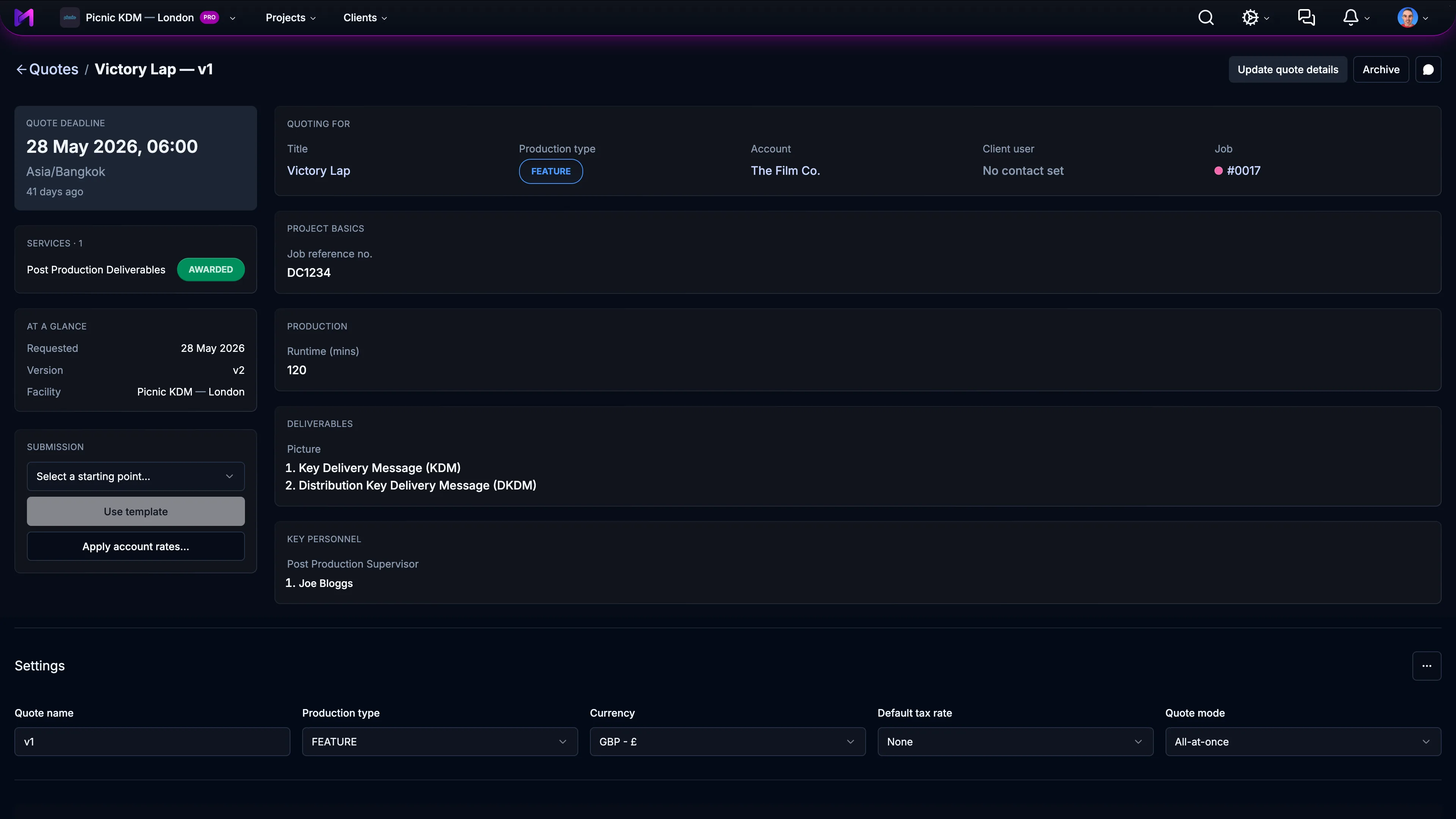Click The Film Co. account name
Image resolution: width=1456 pixels, height=819 pixels.
(x=785, y=171)
